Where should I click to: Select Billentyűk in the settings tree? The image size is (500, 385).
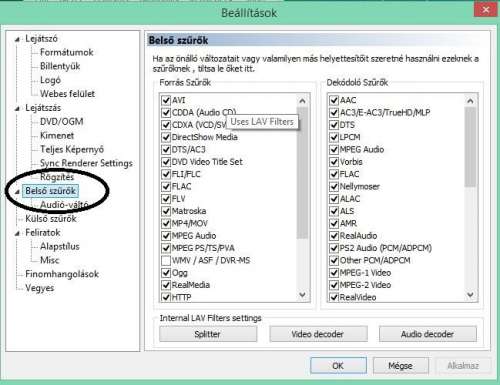coord(60,66)
